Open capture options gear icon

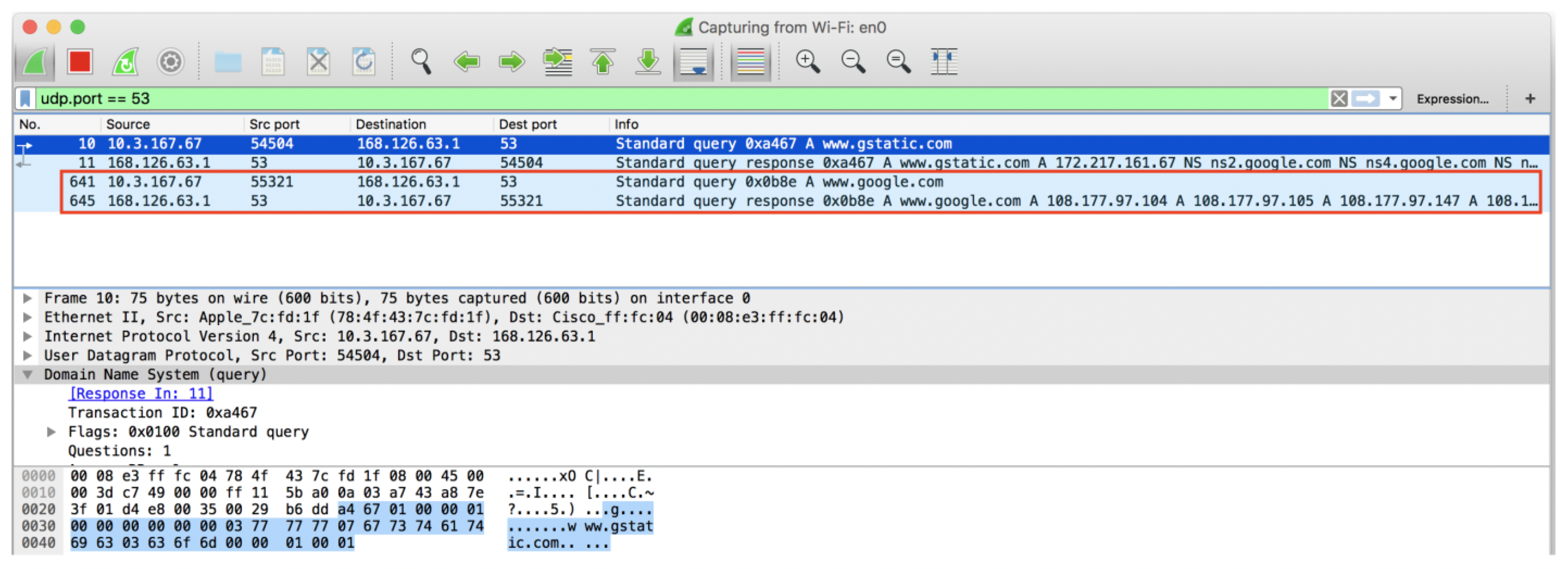coord(171,61)
